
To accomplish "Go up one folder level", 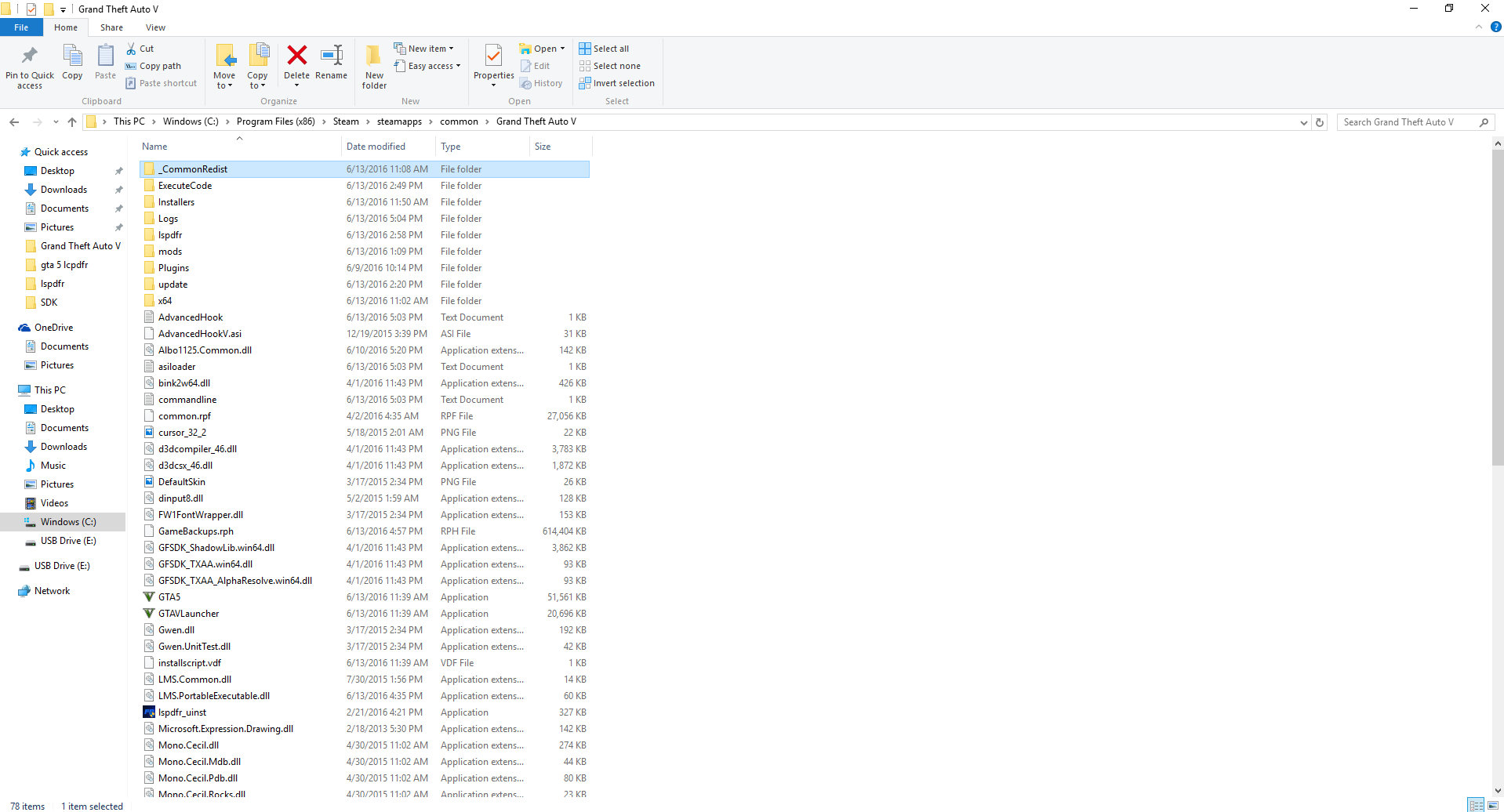I will coord(72,121).
